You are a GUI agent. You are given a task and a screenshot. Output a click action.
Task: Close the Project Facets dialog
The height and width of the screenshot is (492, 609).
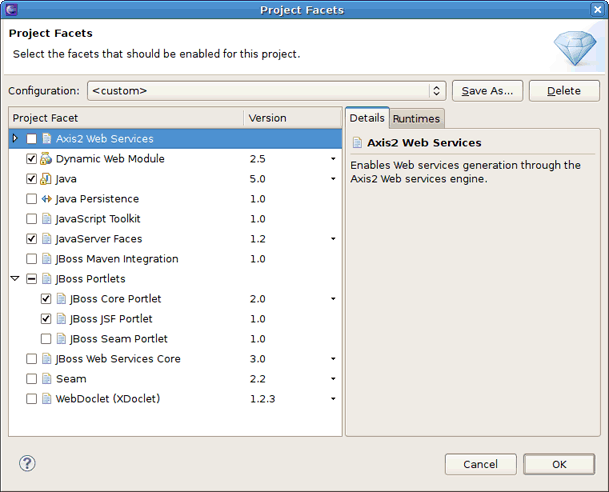(x=598, y=9)
